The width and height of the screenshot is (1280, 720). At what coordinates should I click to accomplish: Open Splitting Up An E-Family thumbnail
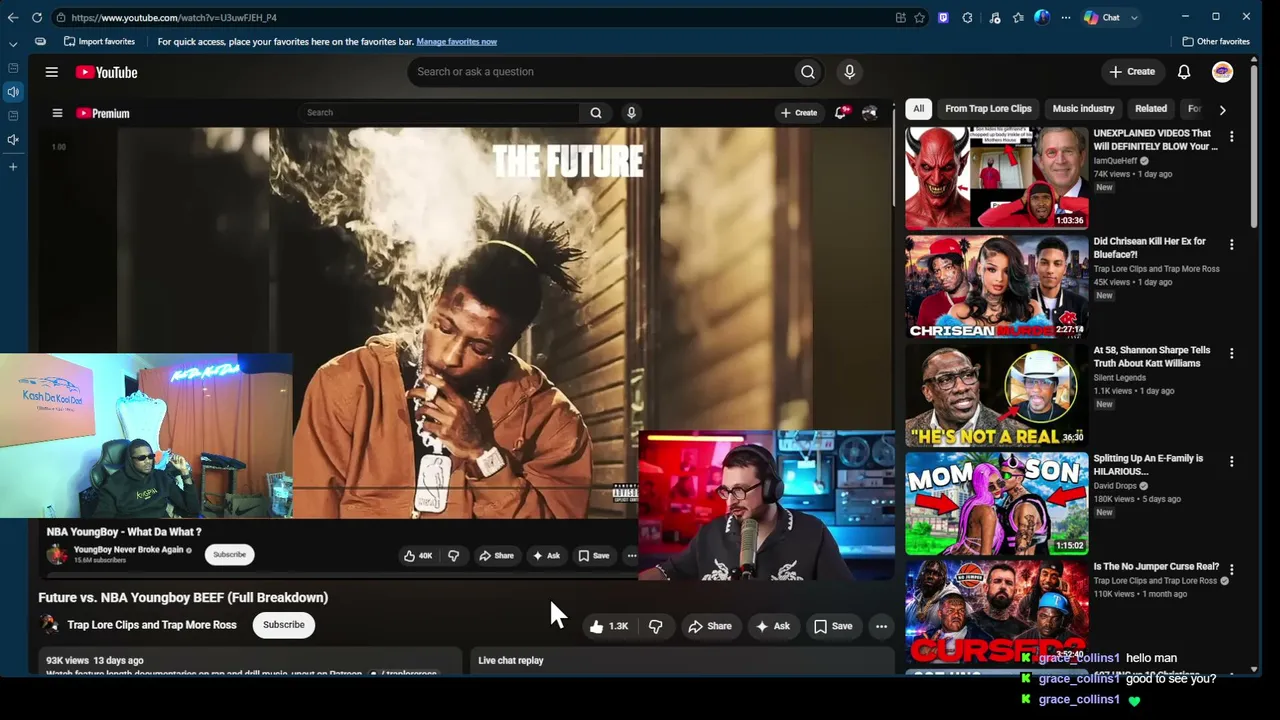pyautogui.click(x=996, y=503)
